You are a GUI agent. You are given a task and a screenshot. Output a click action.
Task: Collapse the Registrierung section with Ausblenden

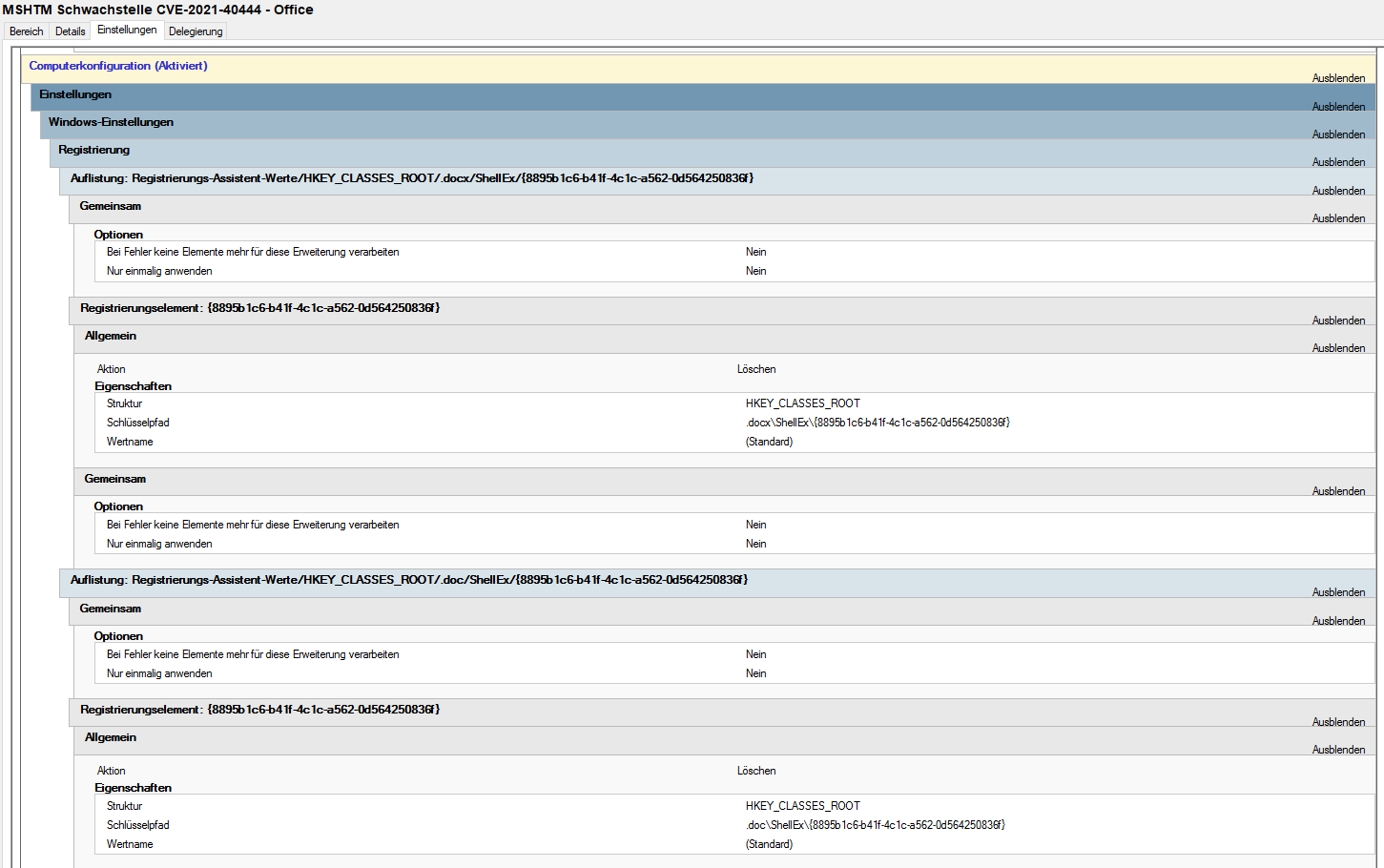1338,162
